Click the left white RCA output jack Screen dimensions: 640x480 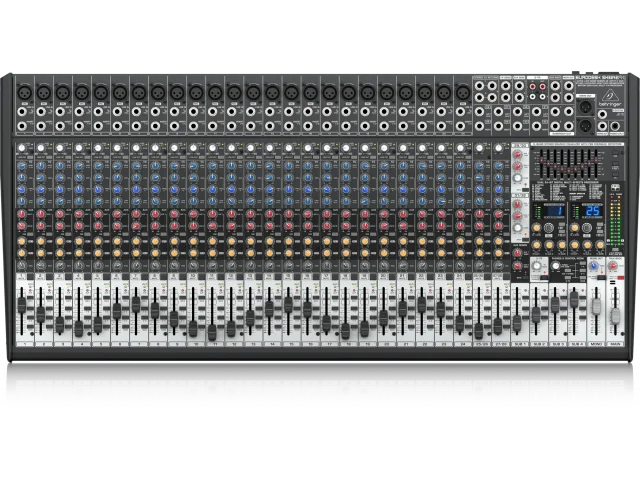(533, 97)
